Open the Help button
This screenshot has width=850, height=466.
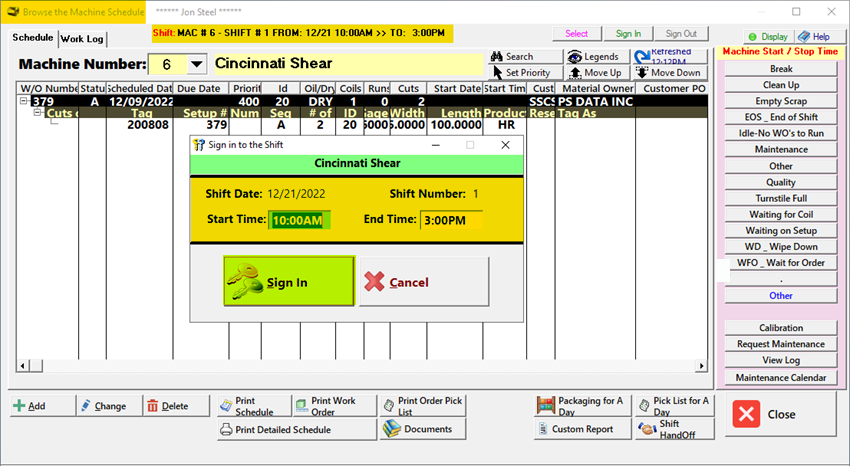(x=820, y=37)
